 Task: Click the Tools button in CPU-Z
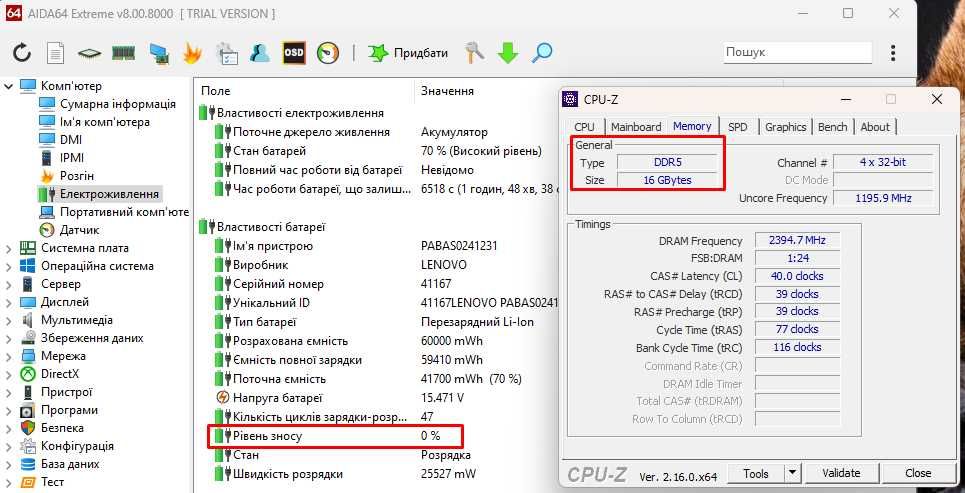click(x=755, y=473)
